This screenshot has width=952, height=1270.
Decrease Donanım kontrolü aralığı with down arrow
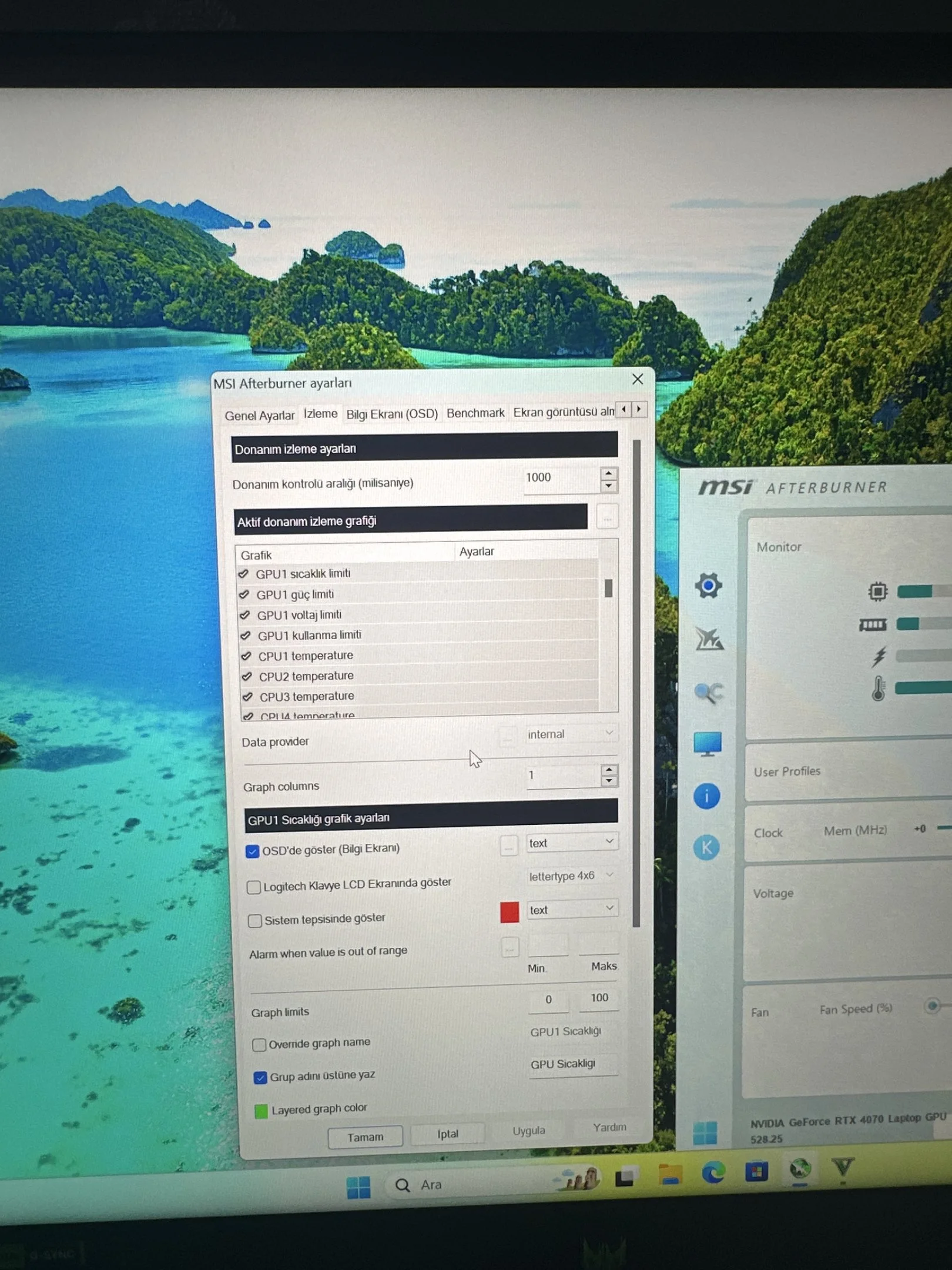(609, 486)
